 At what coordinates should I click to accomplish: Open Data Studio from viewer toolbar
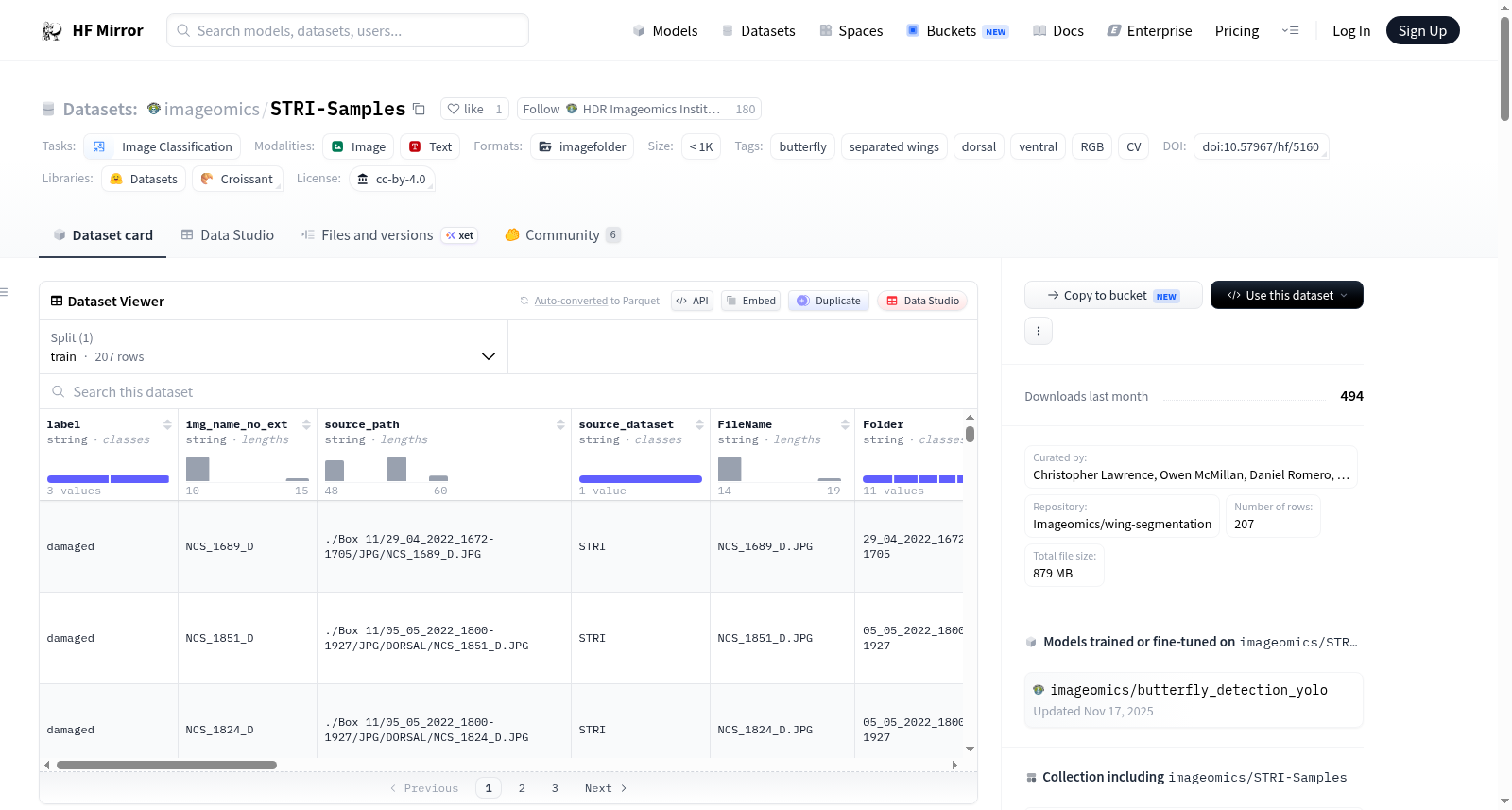tap(922, 301)
